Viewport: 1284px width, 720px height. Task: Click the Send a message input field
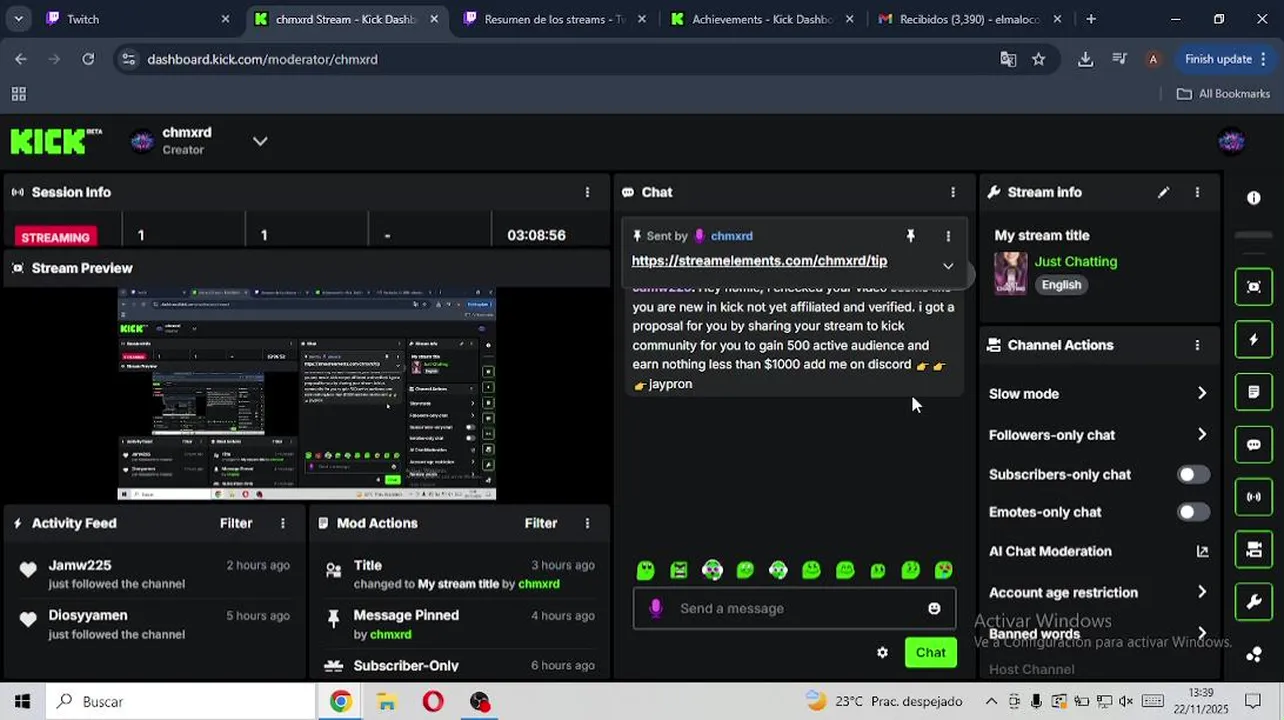coord(794,608)
